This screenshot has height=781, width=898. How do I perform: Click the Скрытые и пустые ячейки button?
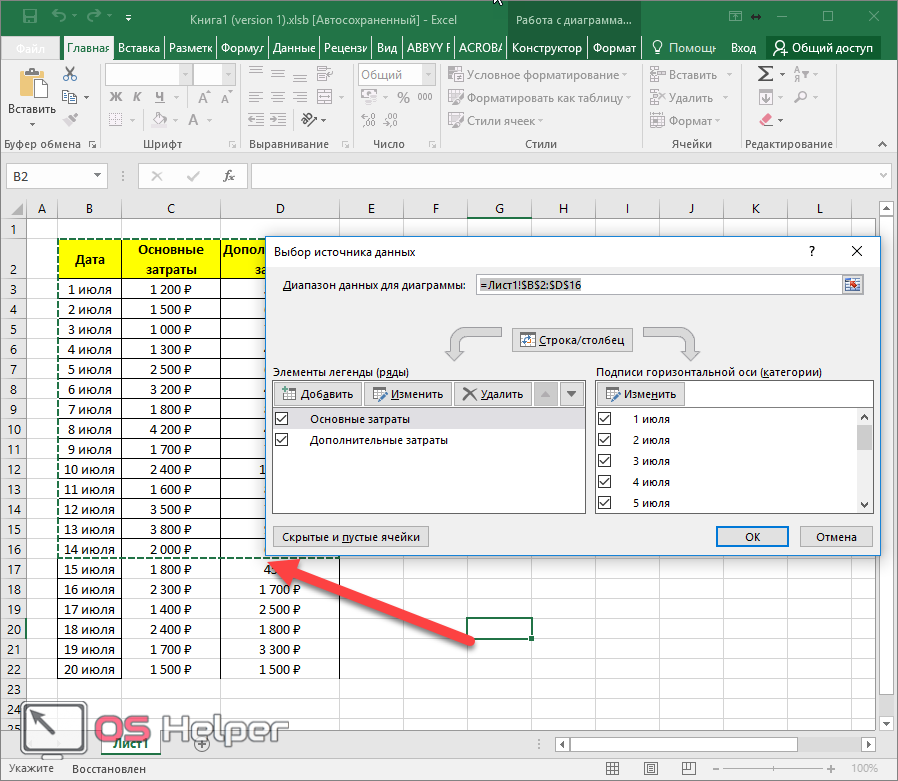pyautogui.click(x=350, y=537)
